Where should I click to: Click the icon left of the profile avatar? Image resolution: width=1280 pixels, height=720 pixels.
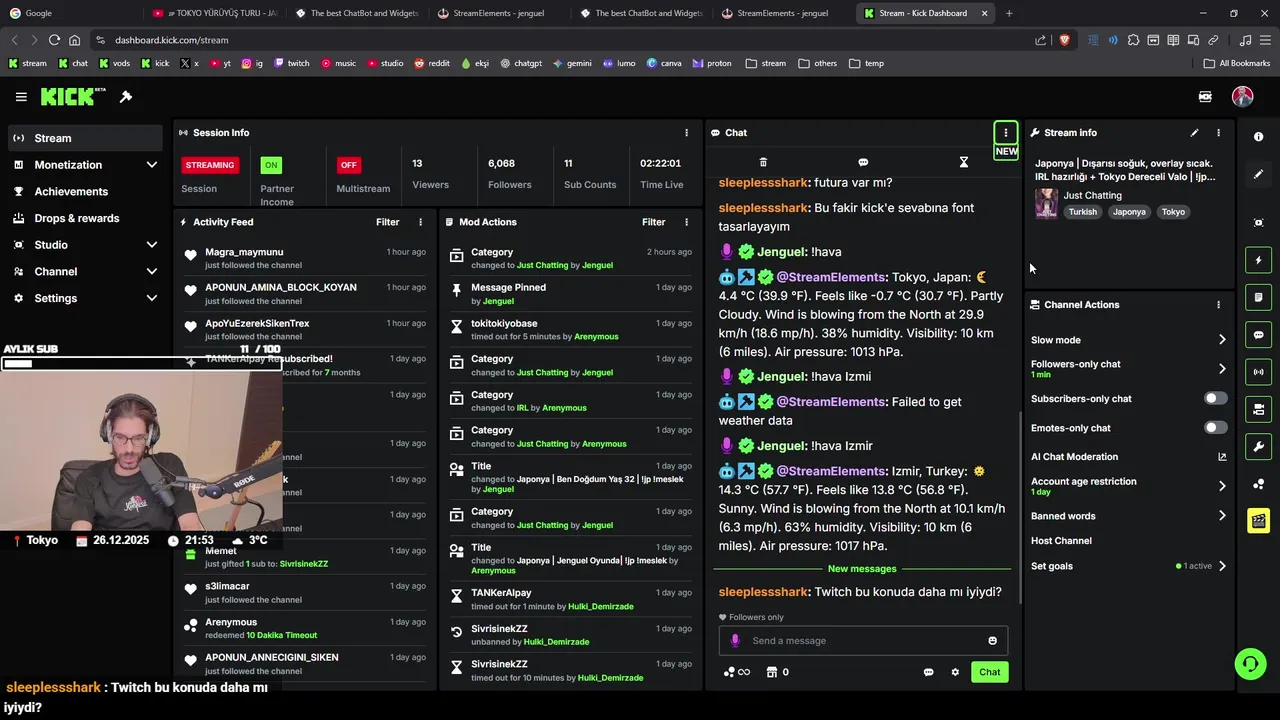(x=1205, y=97)
